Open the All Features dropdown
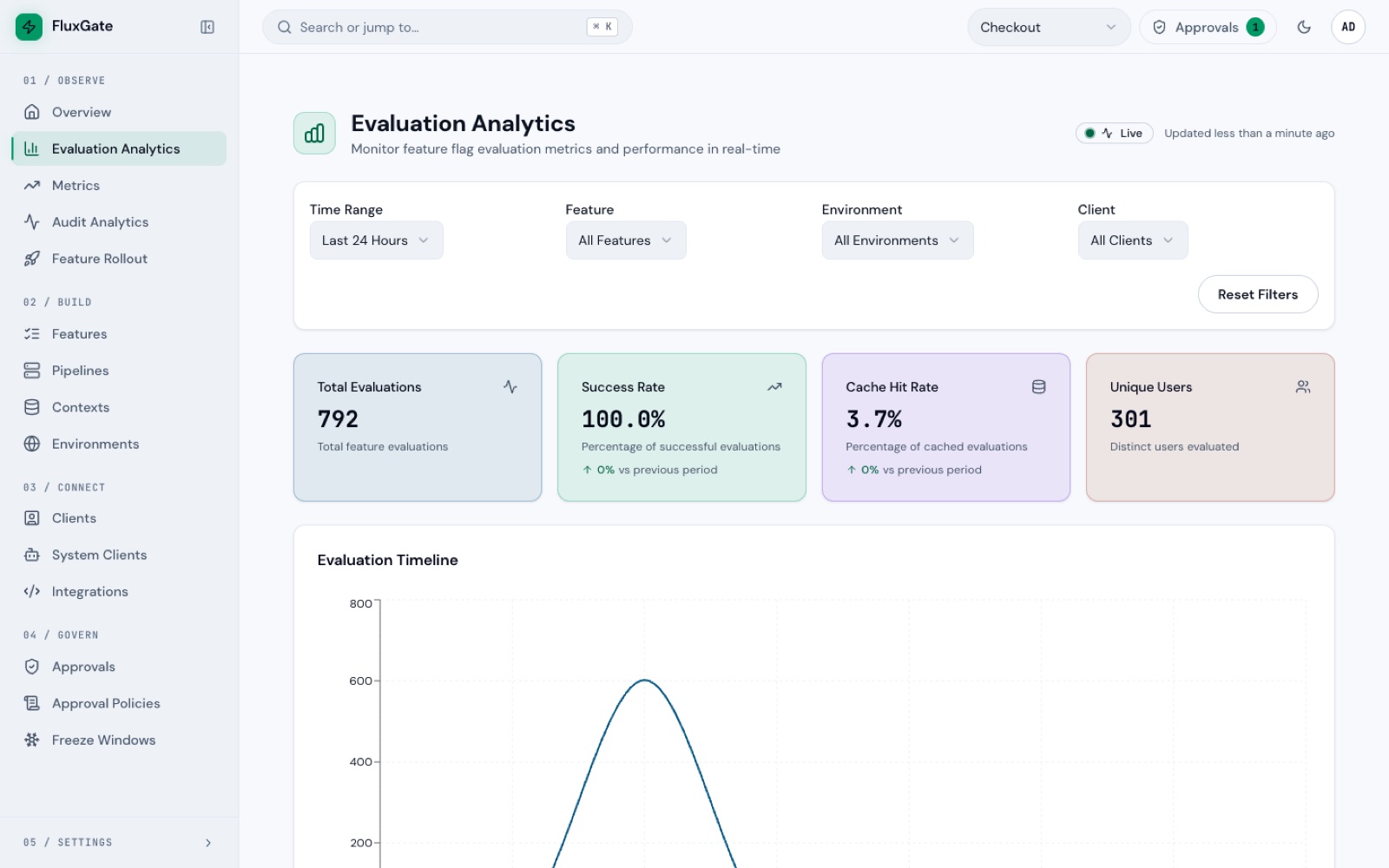Screen dimensions: 1389x868 626,240
